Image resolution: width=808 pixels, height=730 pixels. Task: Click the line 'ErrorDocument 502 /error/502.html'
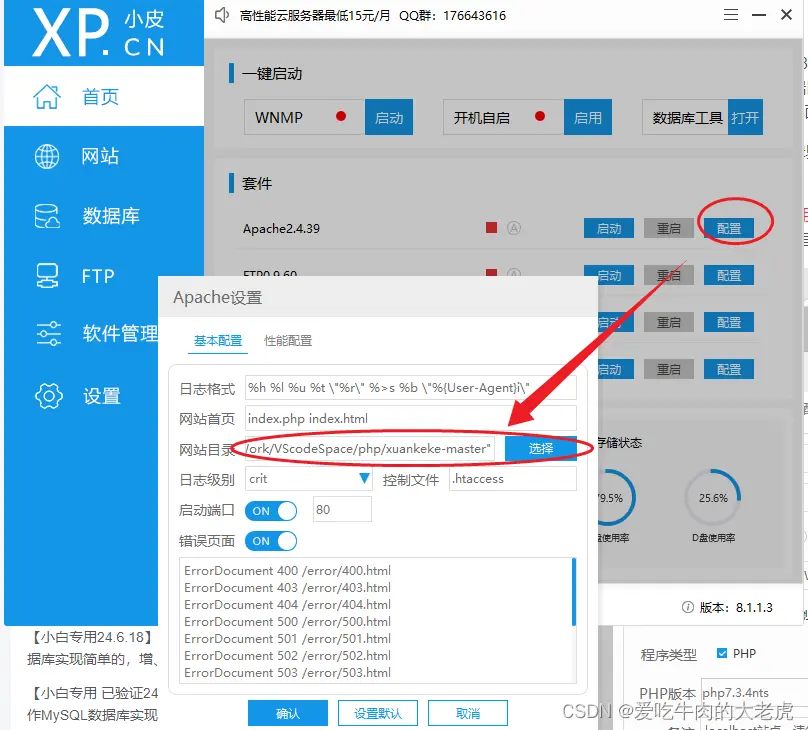click(287, 655)
